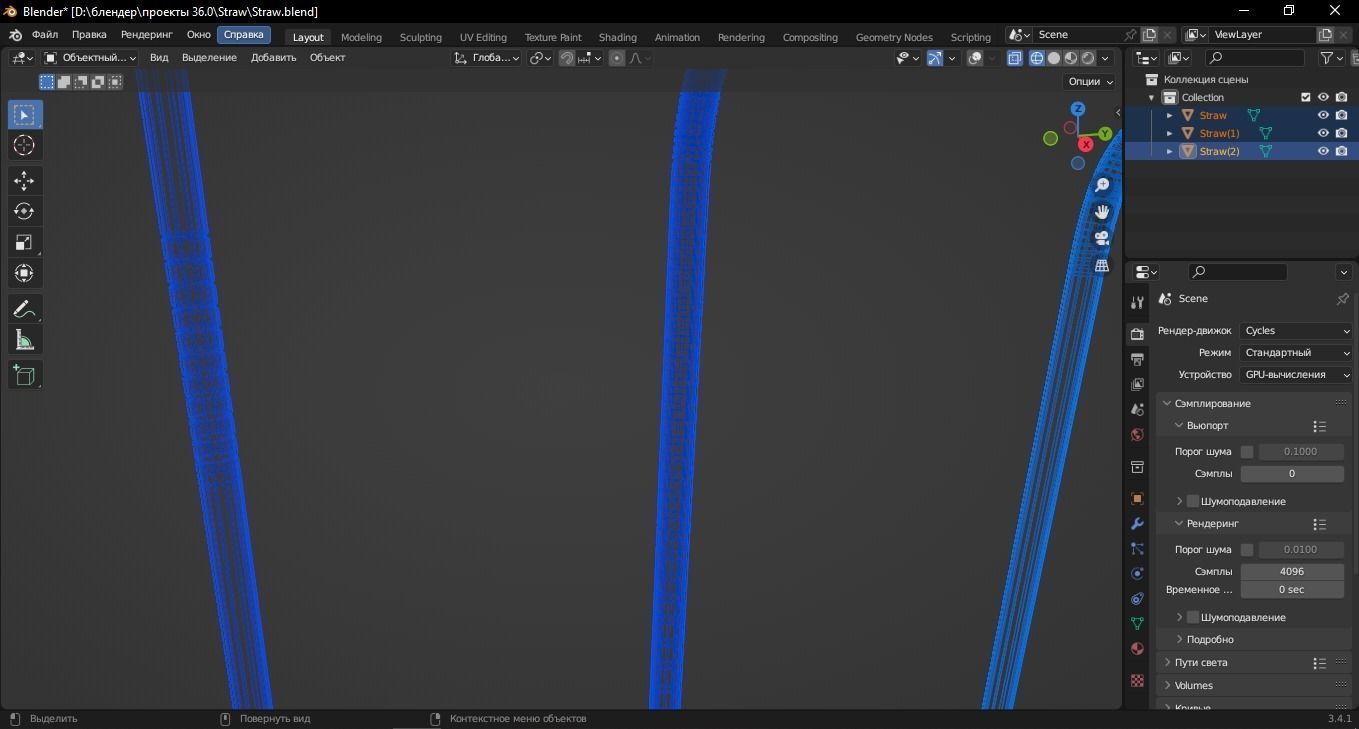
Task: Open Output properties tab
Action: pyautogui.click(x=1137, y=359)
